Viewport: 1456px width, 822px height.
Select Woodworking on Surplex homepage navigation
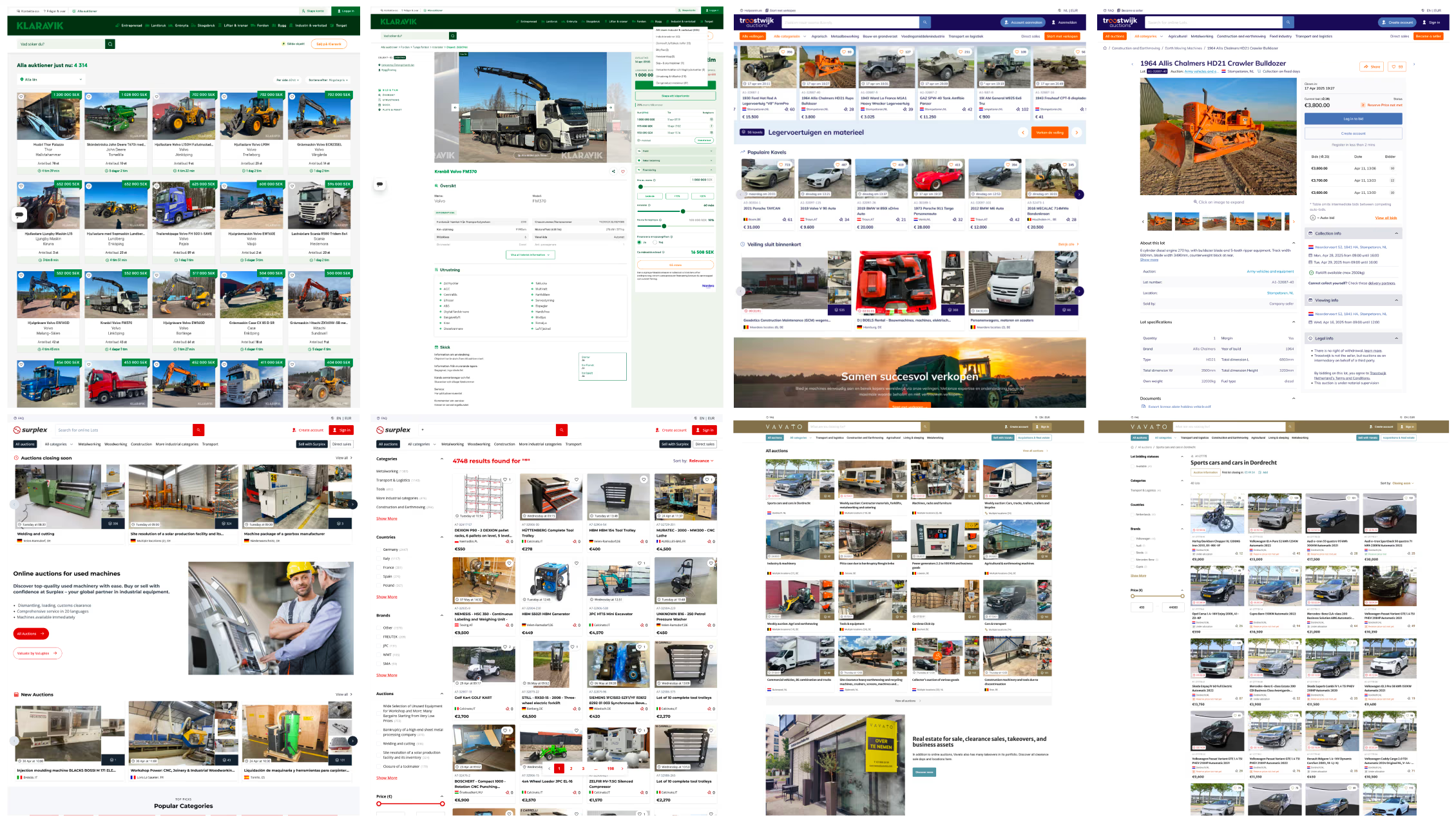coord(116,444)
